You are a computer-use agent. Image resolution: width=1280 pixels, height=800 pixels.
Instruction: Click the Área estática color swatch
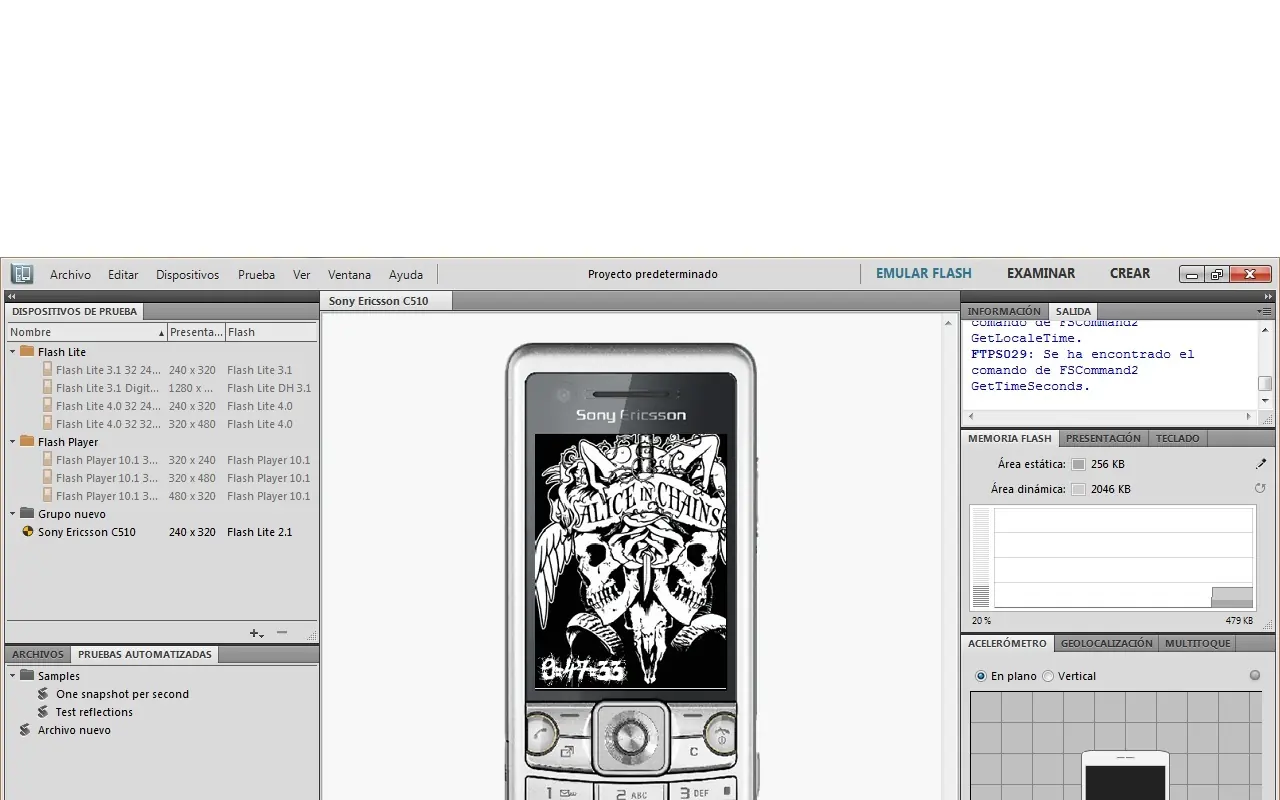point(1078,464)
